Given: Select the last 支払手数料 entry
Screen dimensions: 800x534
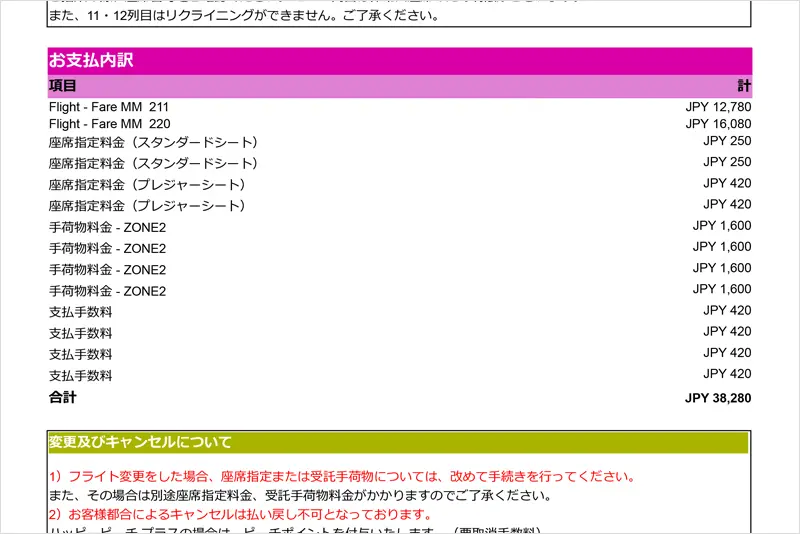Looking at the screenshot, I should click(81, 376).
